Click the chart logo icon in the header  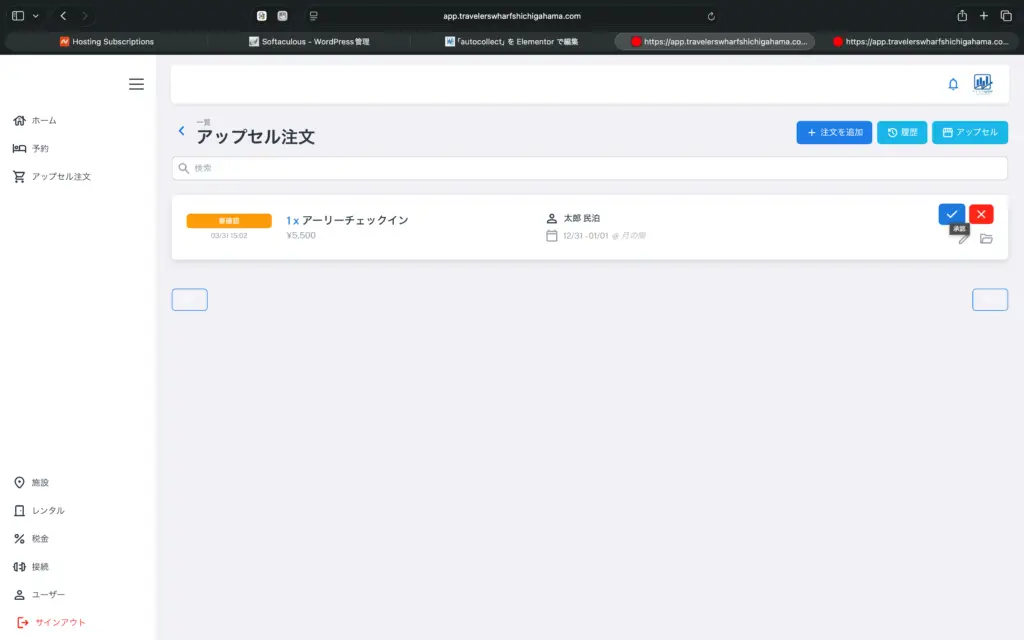pyautogui.click(x=983, y=84)
